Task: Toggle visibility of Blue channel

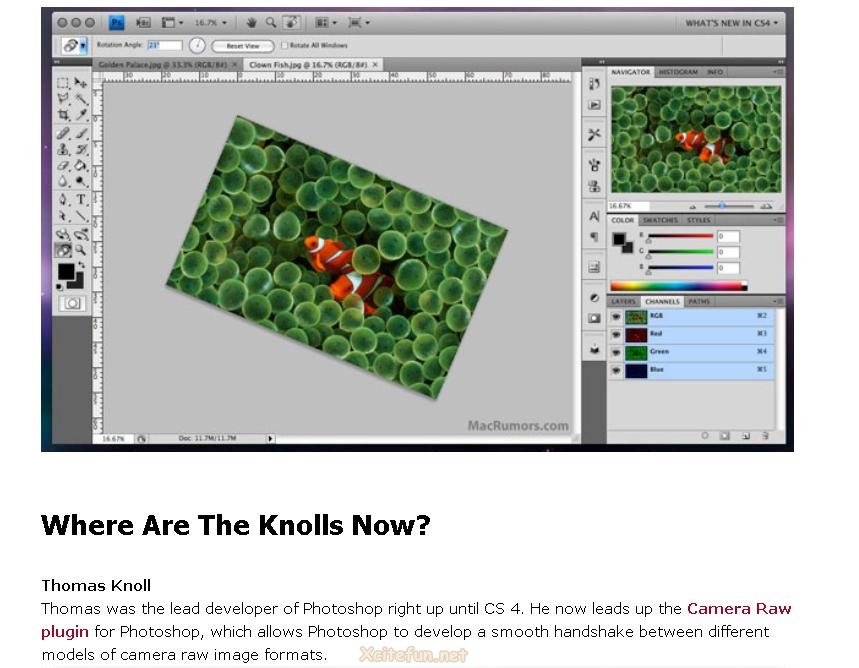Action: [616, 370]
